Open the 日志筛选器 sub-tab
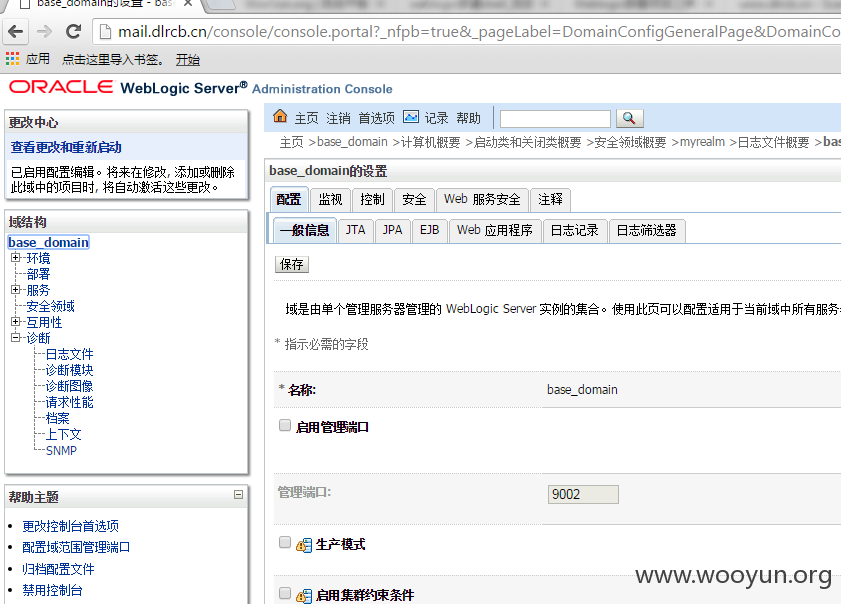 (x=647, y=231)
